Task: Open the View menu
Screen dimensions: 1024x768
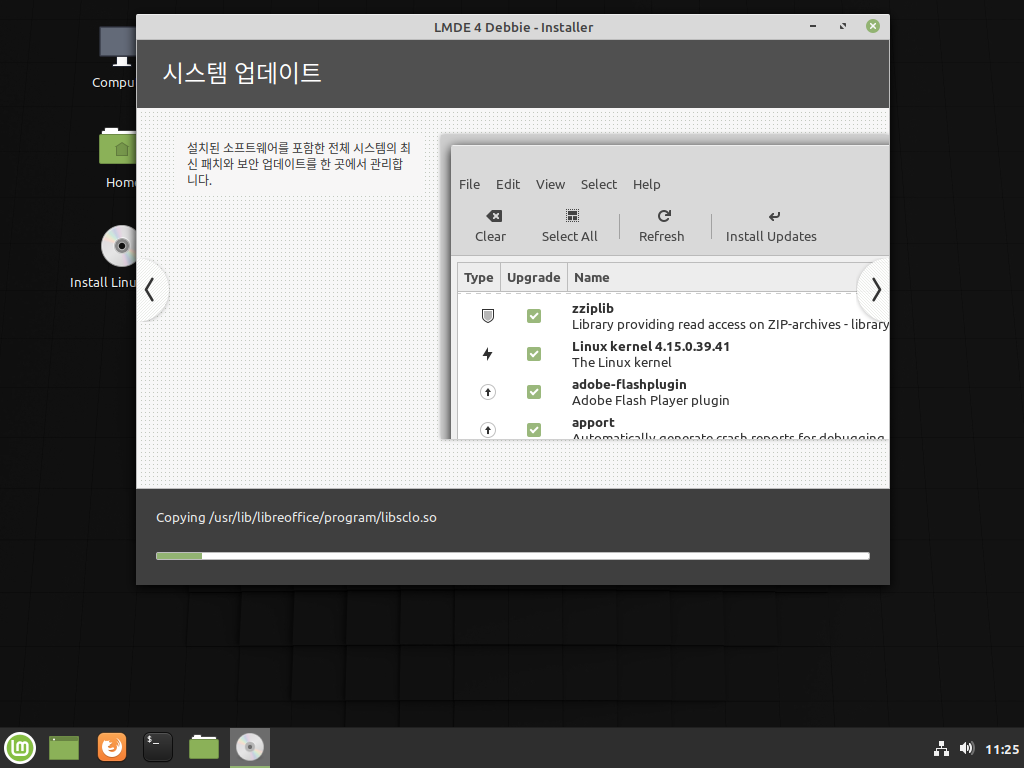Action: click(x=551, y=184)
